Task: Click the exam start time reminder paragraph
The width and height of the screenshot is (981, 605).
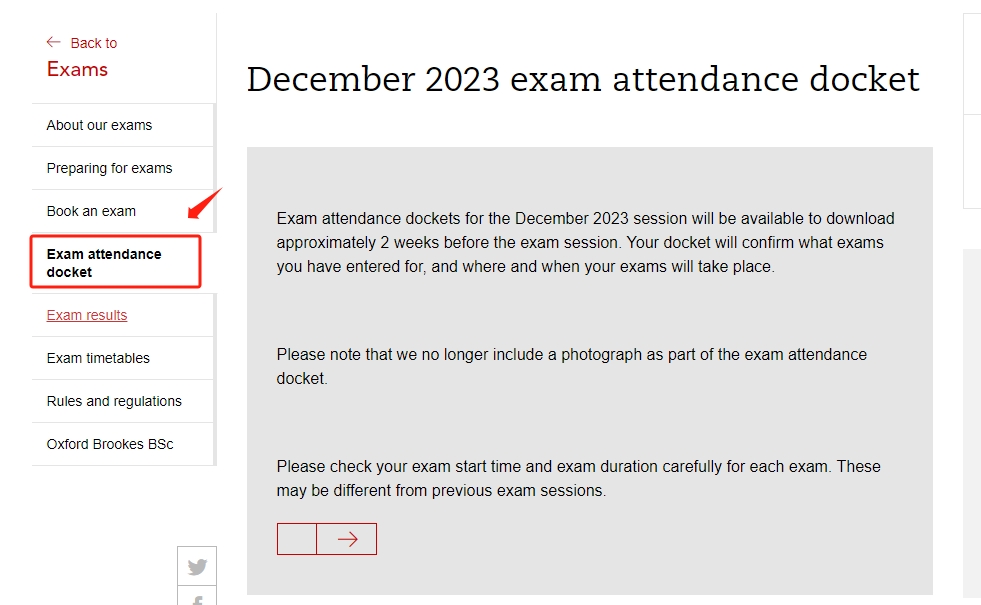Action: [578, 478]
